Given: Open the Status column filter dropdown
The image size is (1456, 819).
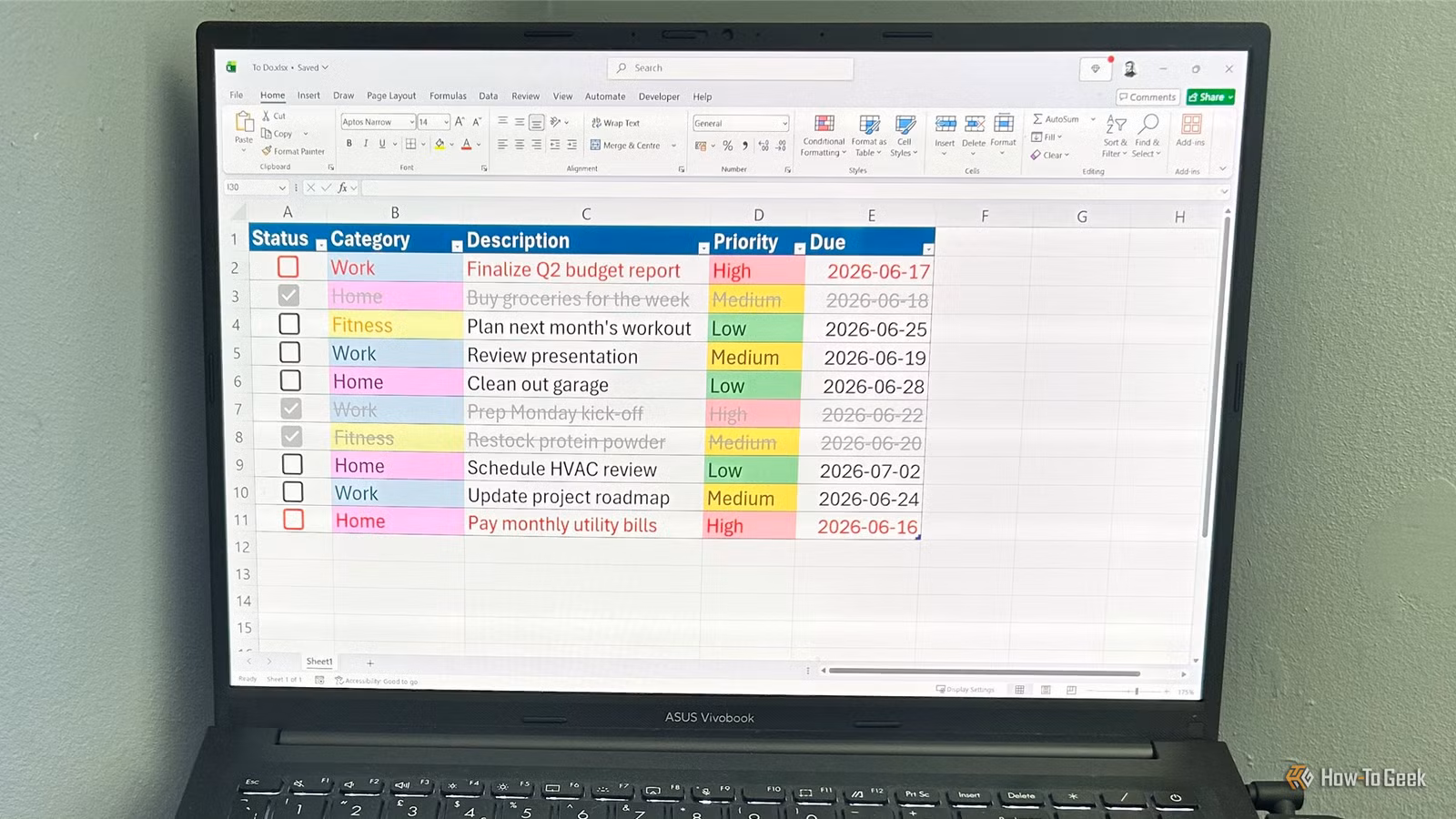Looking at the screenshot, I should [x=321, y=245].
